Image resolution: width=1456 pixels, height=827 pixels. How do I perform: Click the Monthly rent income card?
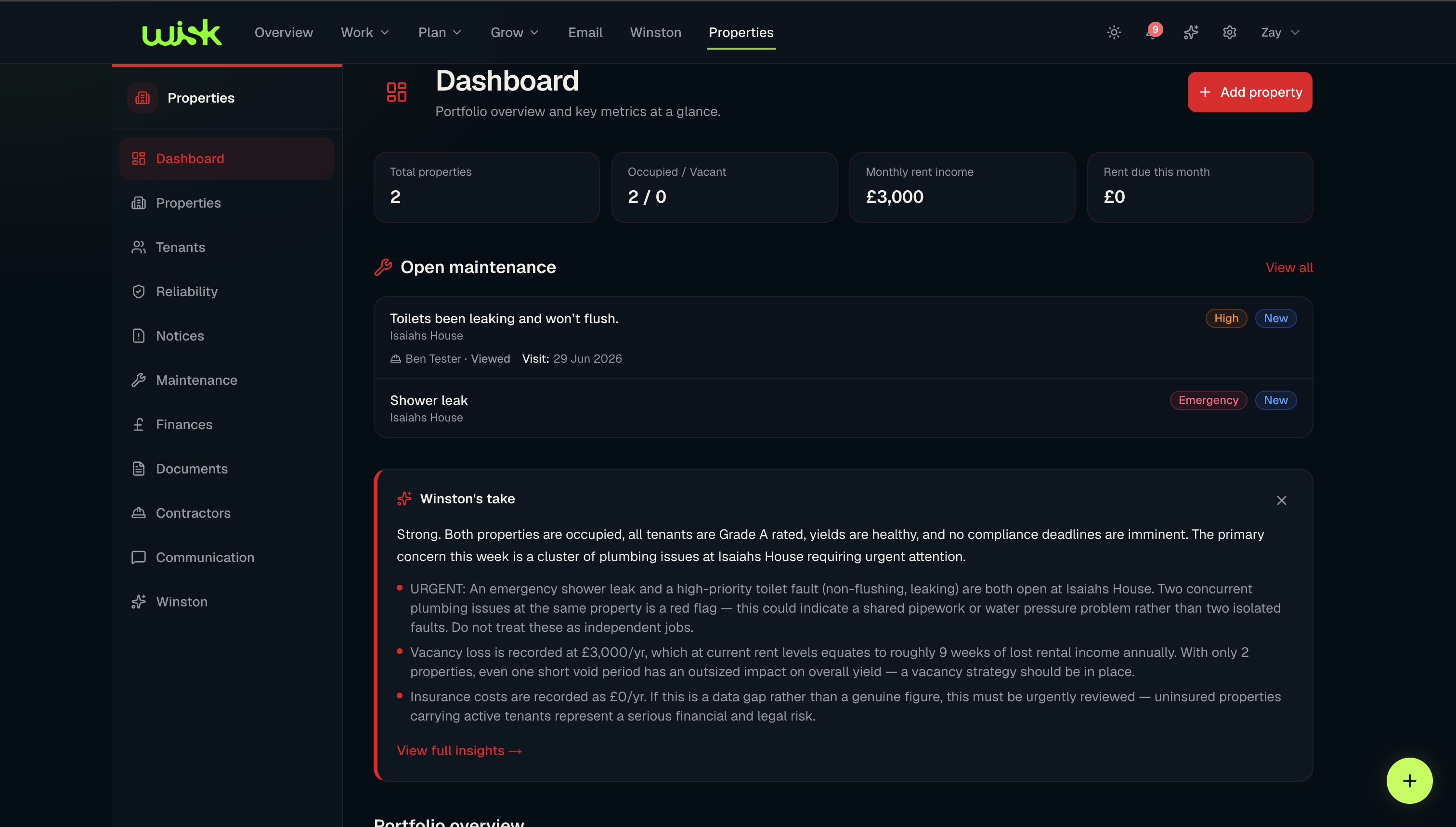coord(962,187)
